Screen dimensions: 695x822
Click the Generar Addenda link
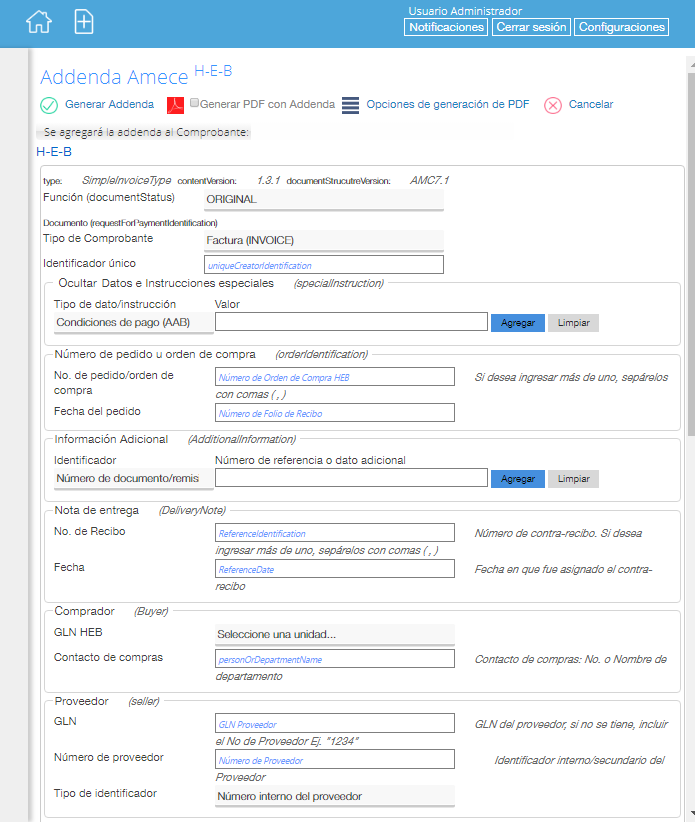110,104
